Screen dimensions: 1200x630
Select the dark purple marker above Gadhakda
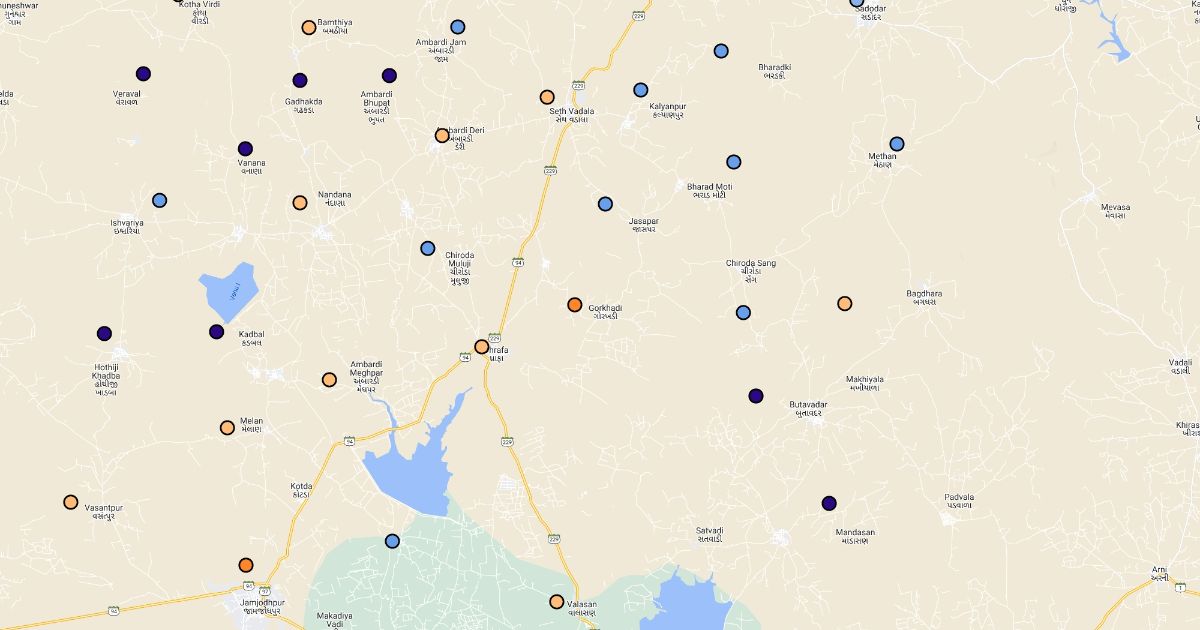tap(300, 80)
